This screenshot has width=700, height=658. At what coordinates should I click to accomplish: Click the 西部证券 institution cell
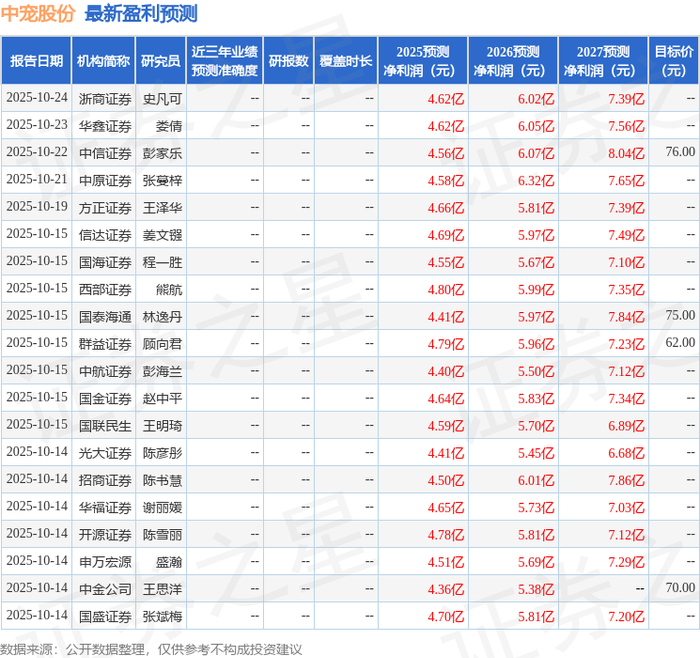click(105, 289)
